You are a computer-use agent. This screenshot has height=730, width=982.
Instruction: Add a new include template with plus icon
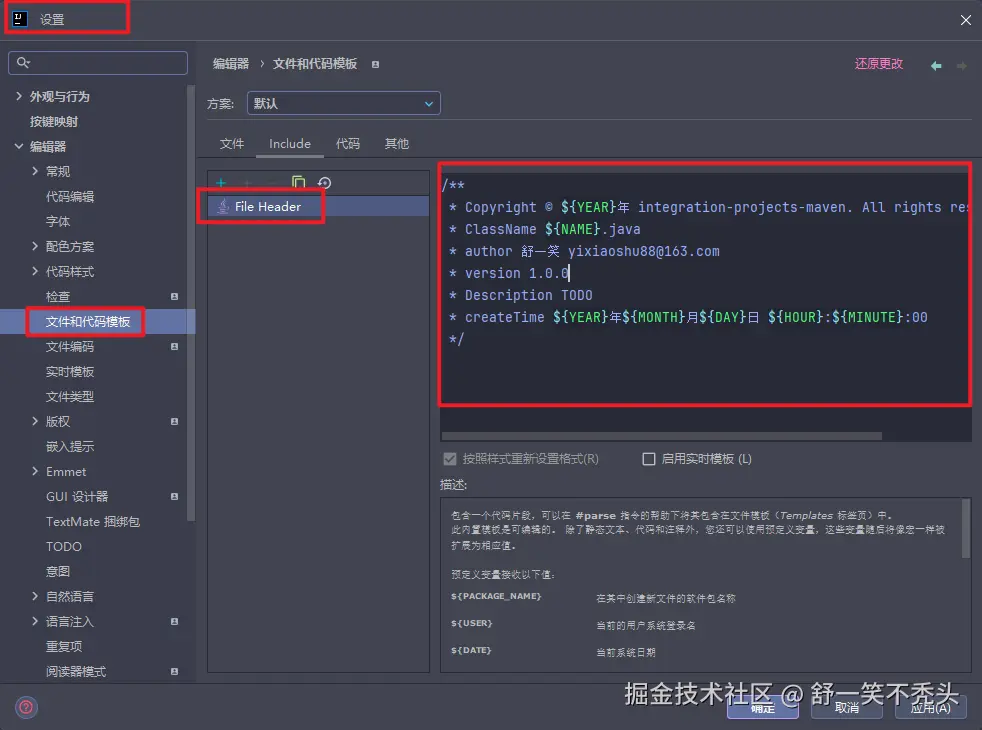tap(220, 183)
